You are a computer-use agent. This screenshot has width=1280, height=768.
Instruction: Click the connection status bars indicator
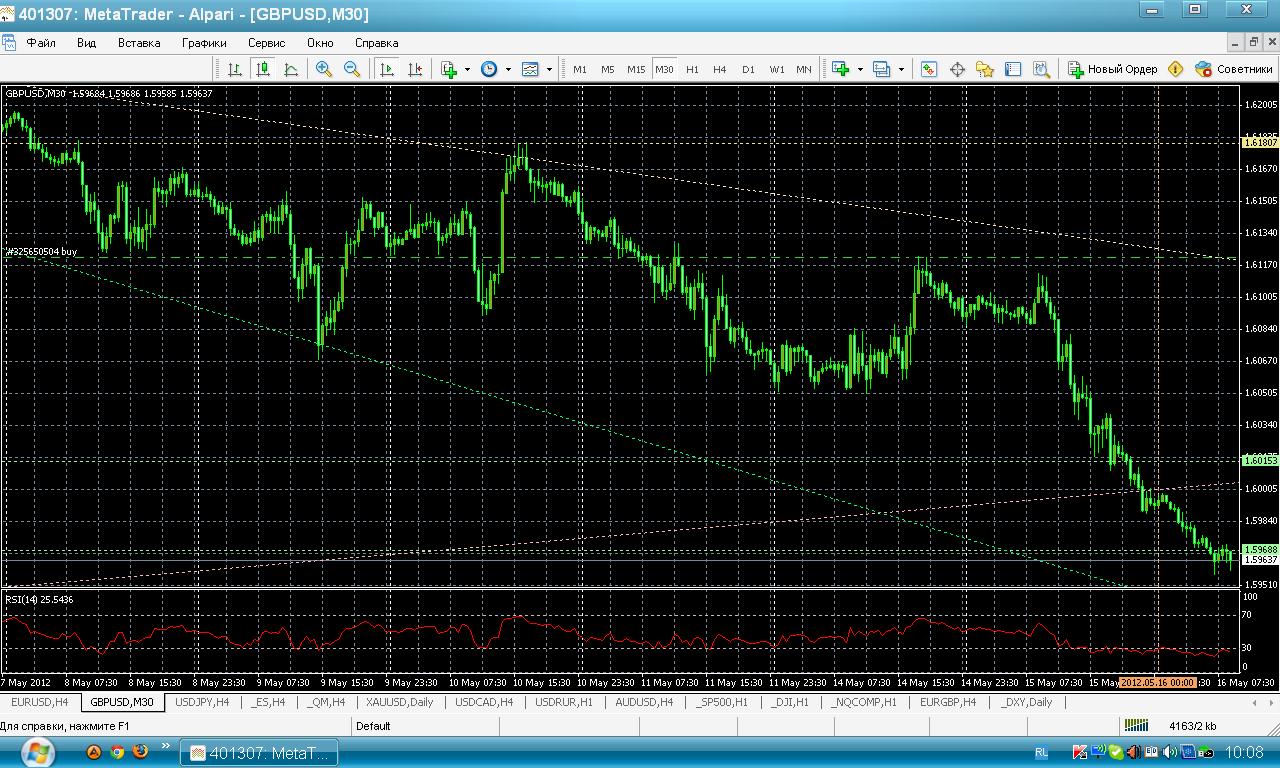(x=1136, y=726)
